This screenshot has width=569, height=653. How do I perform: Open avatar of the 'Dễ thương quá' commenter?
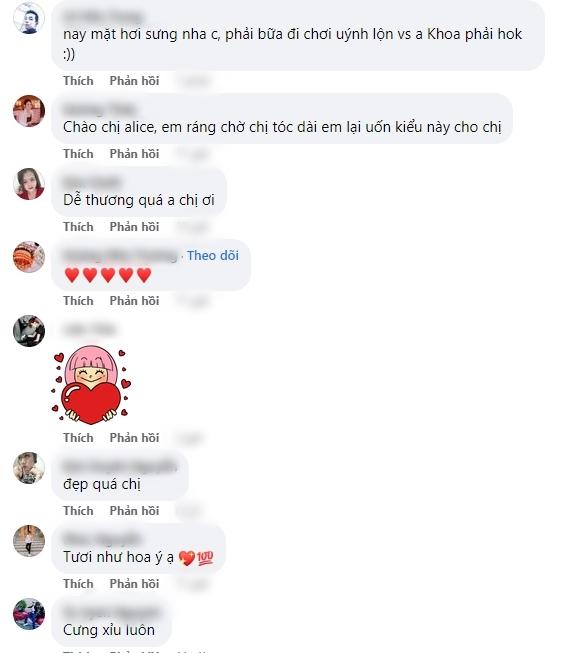29,184
